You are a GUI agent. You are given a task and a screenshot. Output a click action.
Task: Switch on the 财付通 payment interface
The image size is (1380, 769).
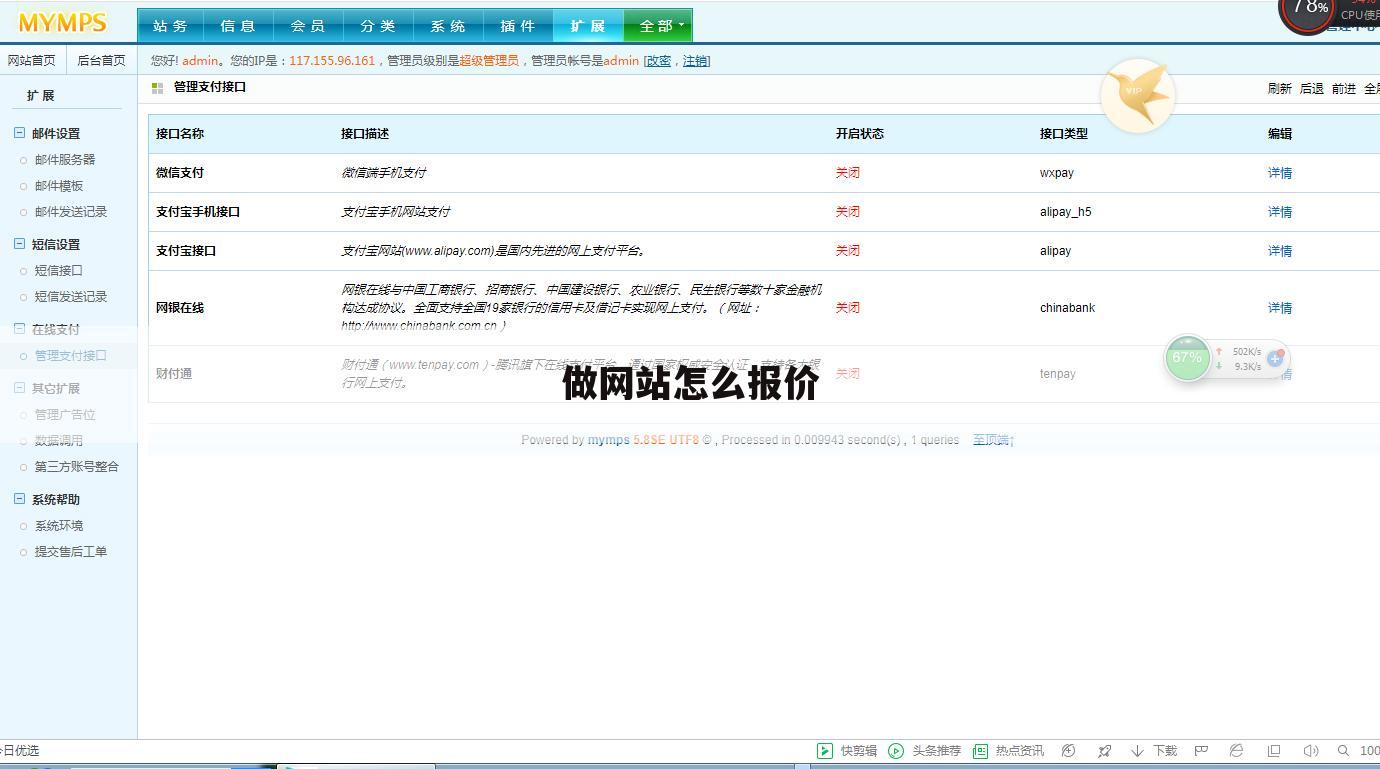(847, 373)
